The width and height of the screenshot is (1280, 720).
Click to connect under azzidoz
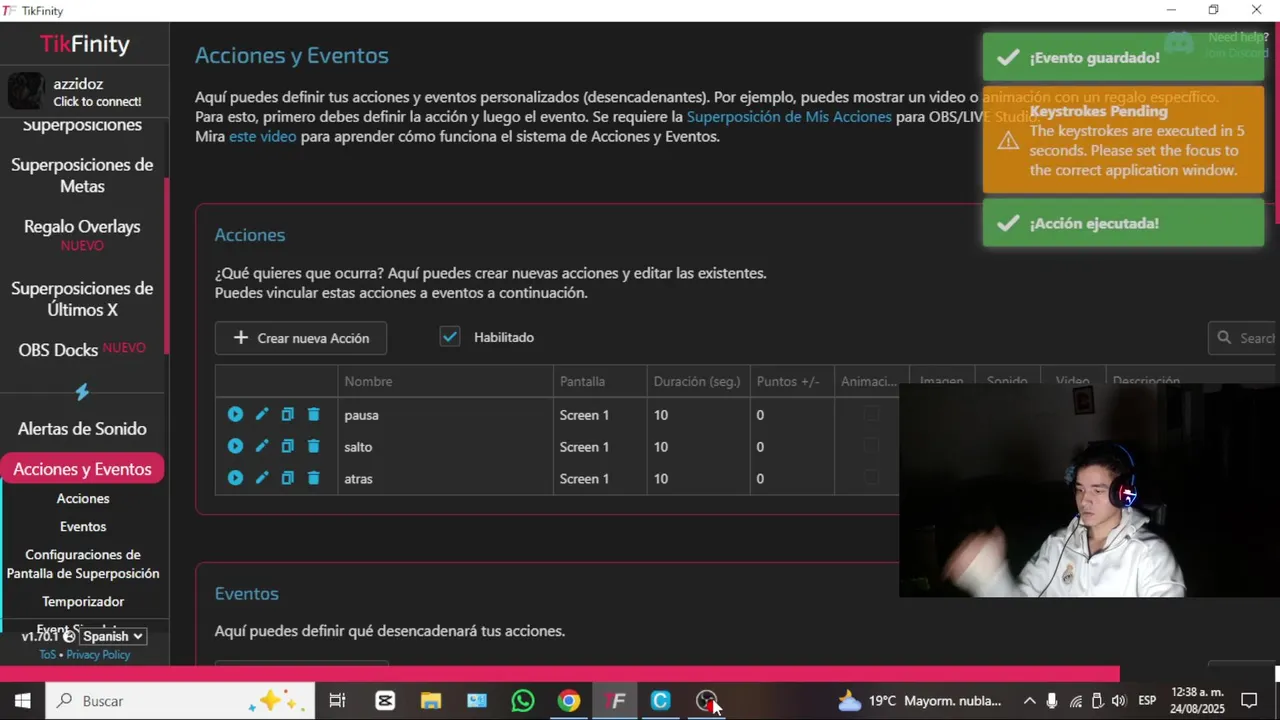click(97, 102)
